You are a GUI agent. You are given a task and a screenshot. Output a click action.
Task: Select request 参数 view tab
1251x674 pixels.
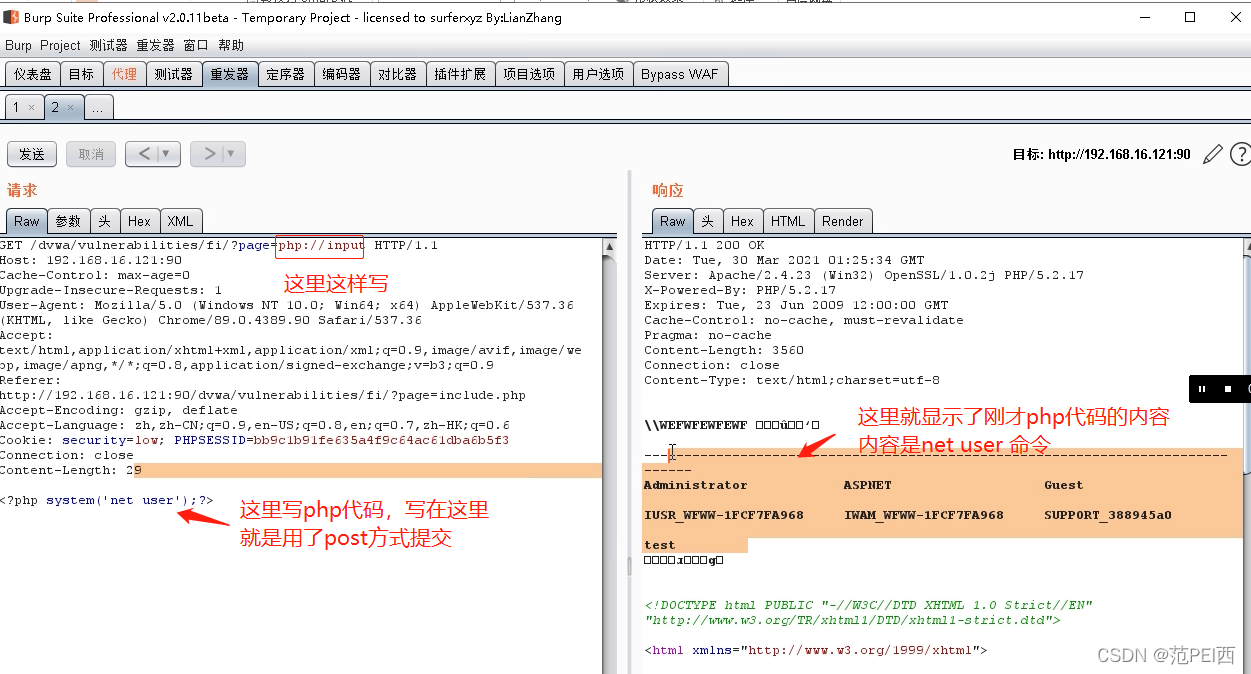(68, 221)
